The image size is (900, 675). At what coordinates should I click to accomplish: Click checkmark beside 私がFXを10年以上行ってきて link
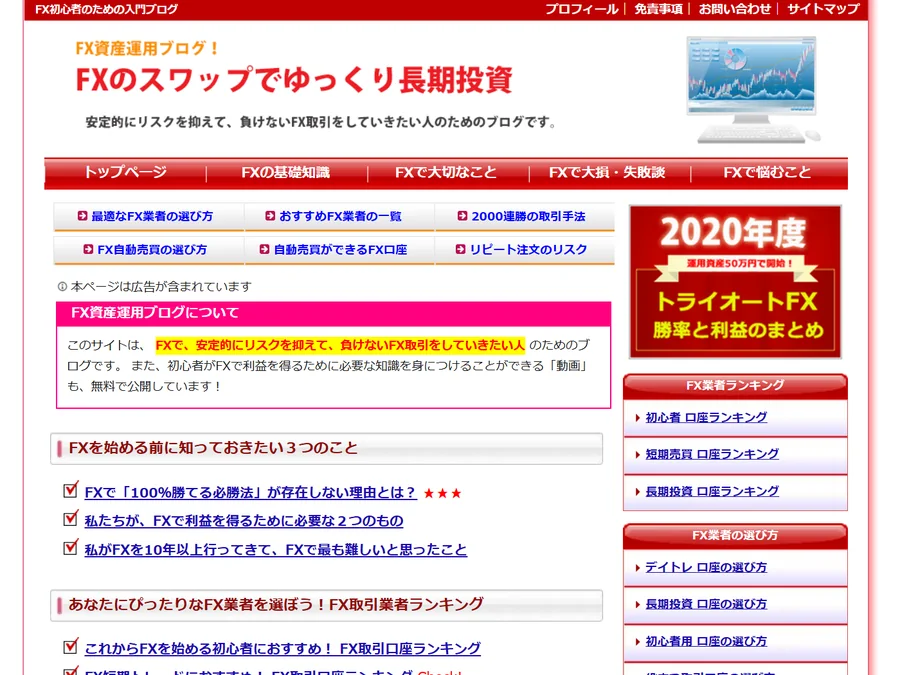tap(71, 548)
